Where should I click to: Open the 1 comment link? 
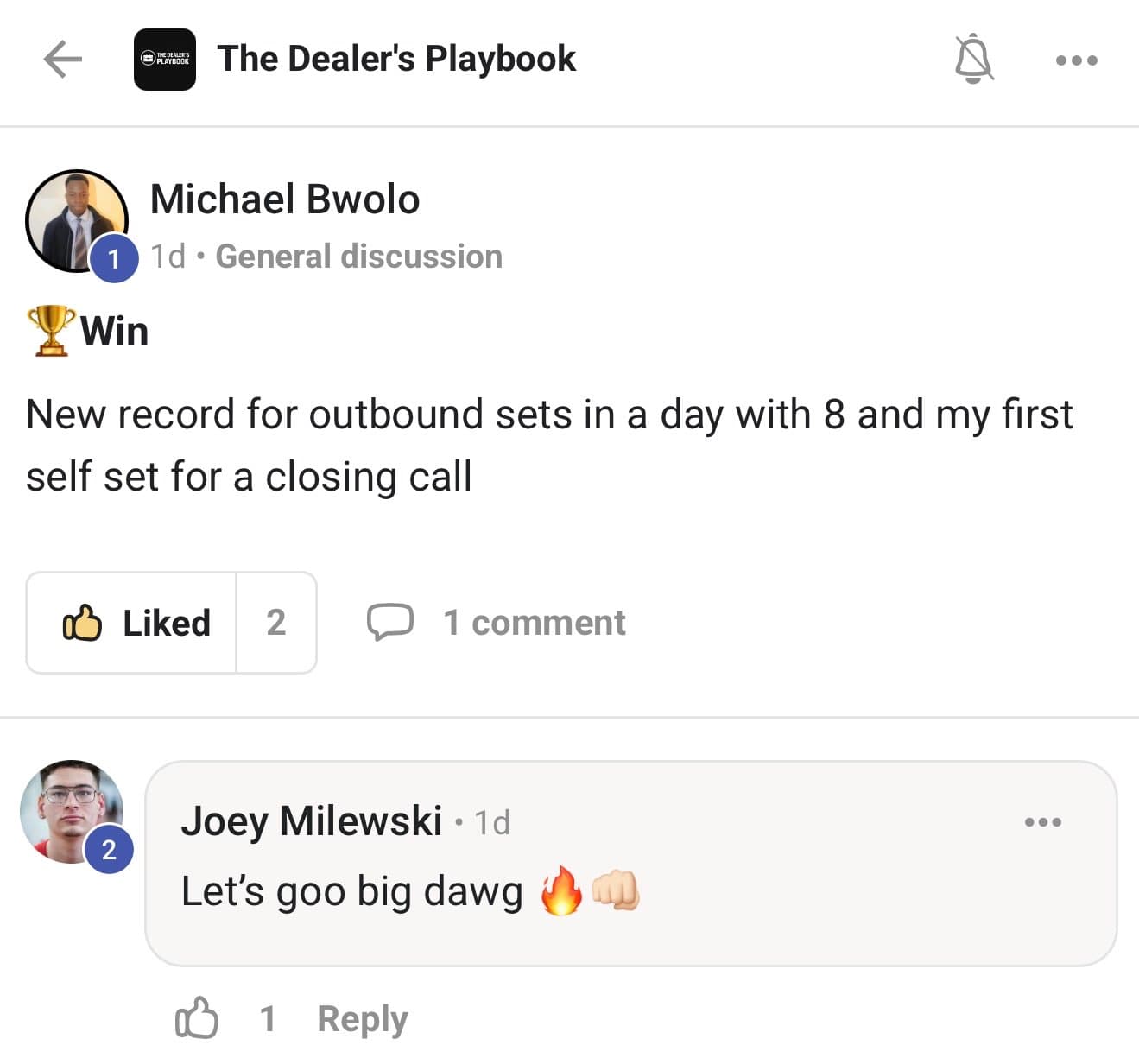click(x=534, y=623)
